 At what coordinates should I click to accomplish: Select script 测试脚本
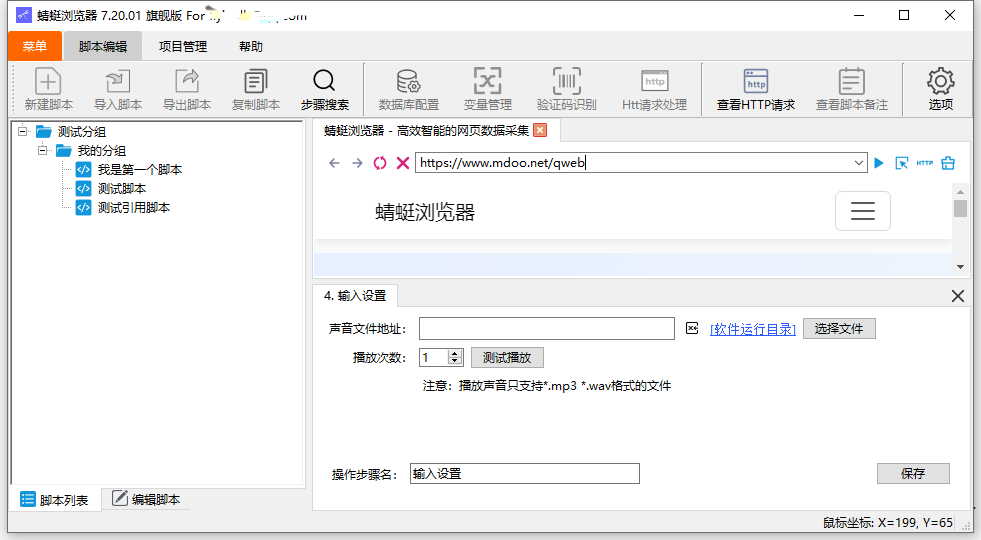point(122,188)
